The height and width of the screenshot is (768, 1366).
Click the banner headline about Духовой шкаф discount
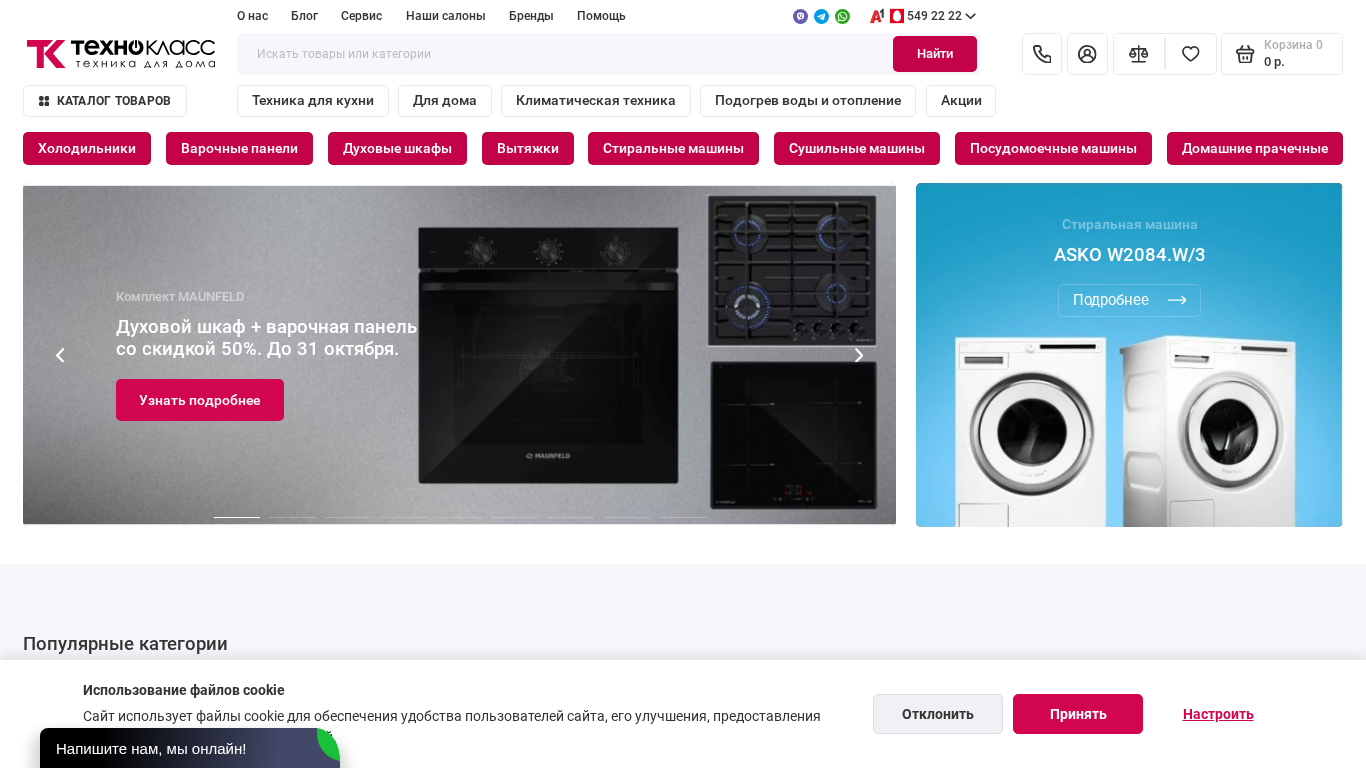tap(267, 338)
